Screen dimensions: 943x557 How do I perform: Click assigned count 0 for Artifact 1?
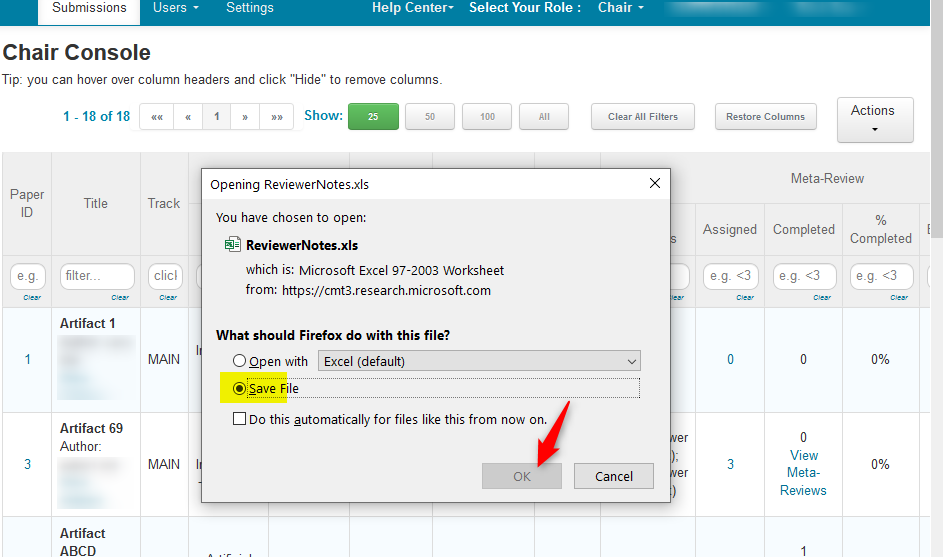click(x=730, y=359)
